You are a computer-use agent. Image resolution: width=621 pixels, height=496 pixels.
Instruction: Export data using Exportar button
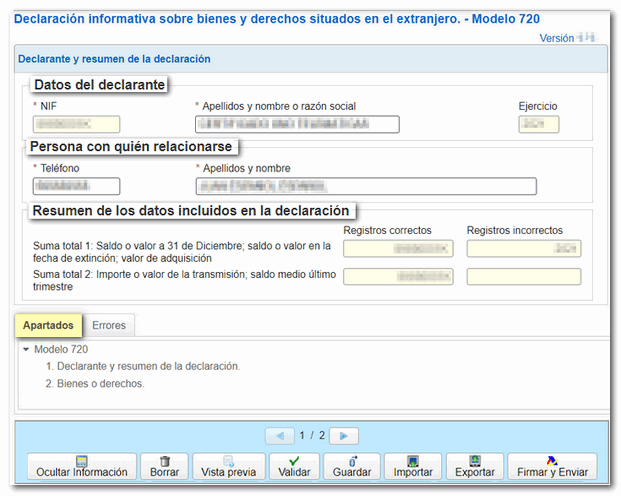474,466
